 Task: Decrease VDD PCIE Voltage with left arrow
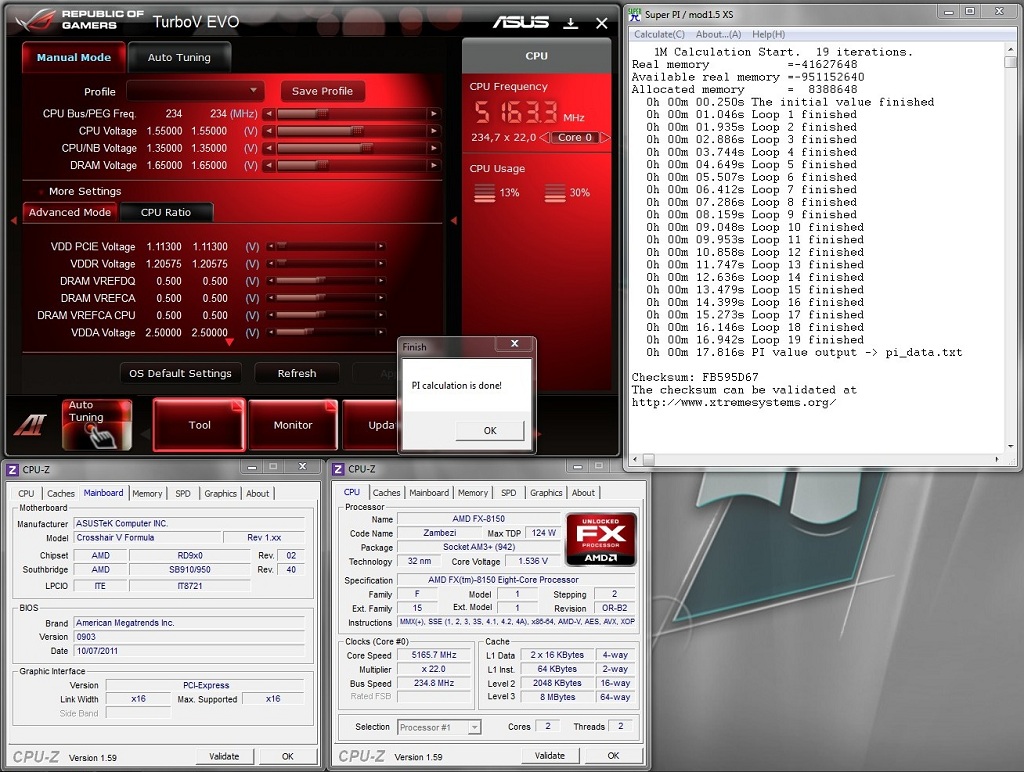(270, 246)
